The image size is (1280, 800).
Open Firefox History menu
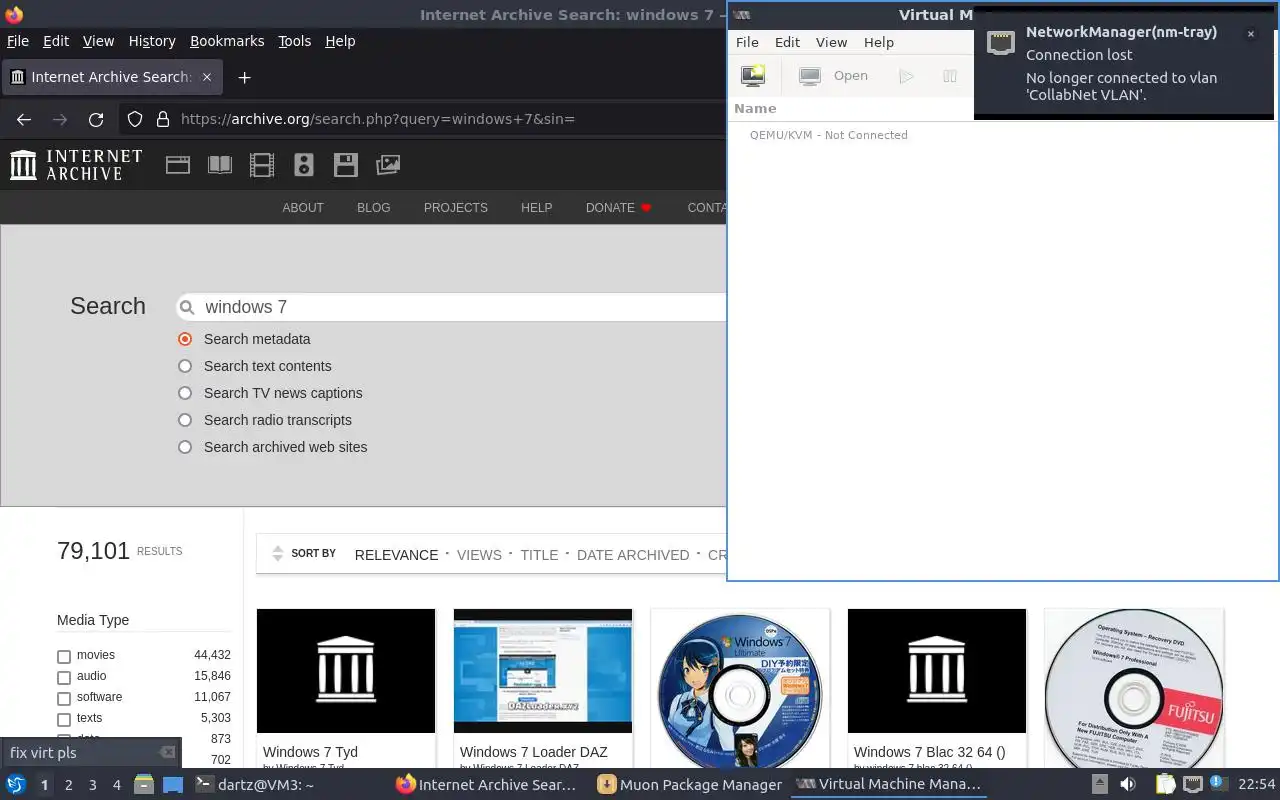click(x=152, y=41)
